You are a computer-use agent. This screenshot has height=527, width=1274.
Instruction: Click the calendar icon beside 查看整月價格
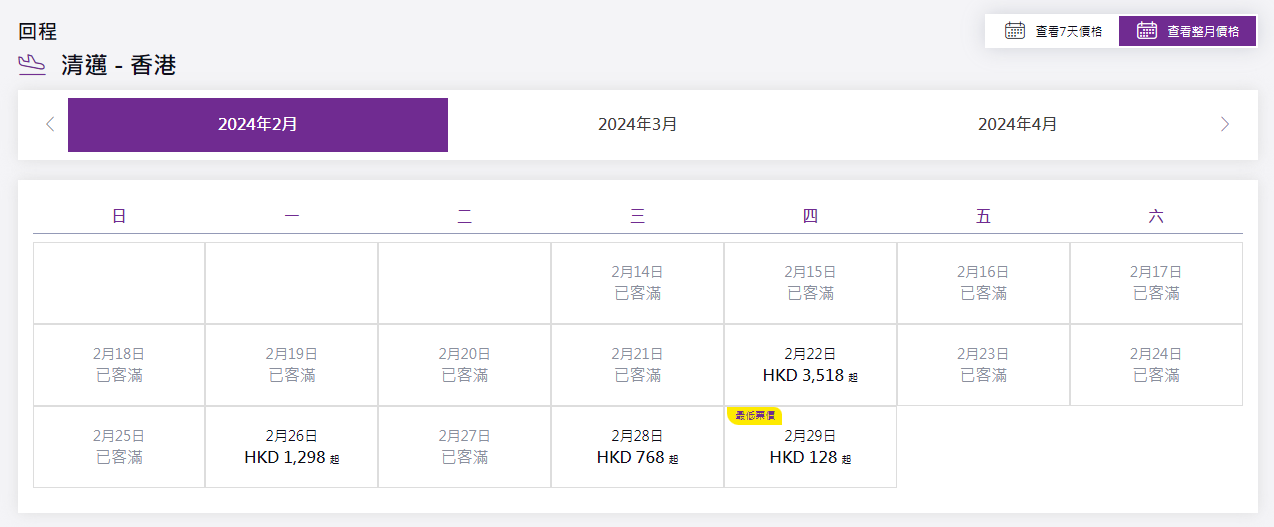pyautogui.click(x=1147, y=30)
